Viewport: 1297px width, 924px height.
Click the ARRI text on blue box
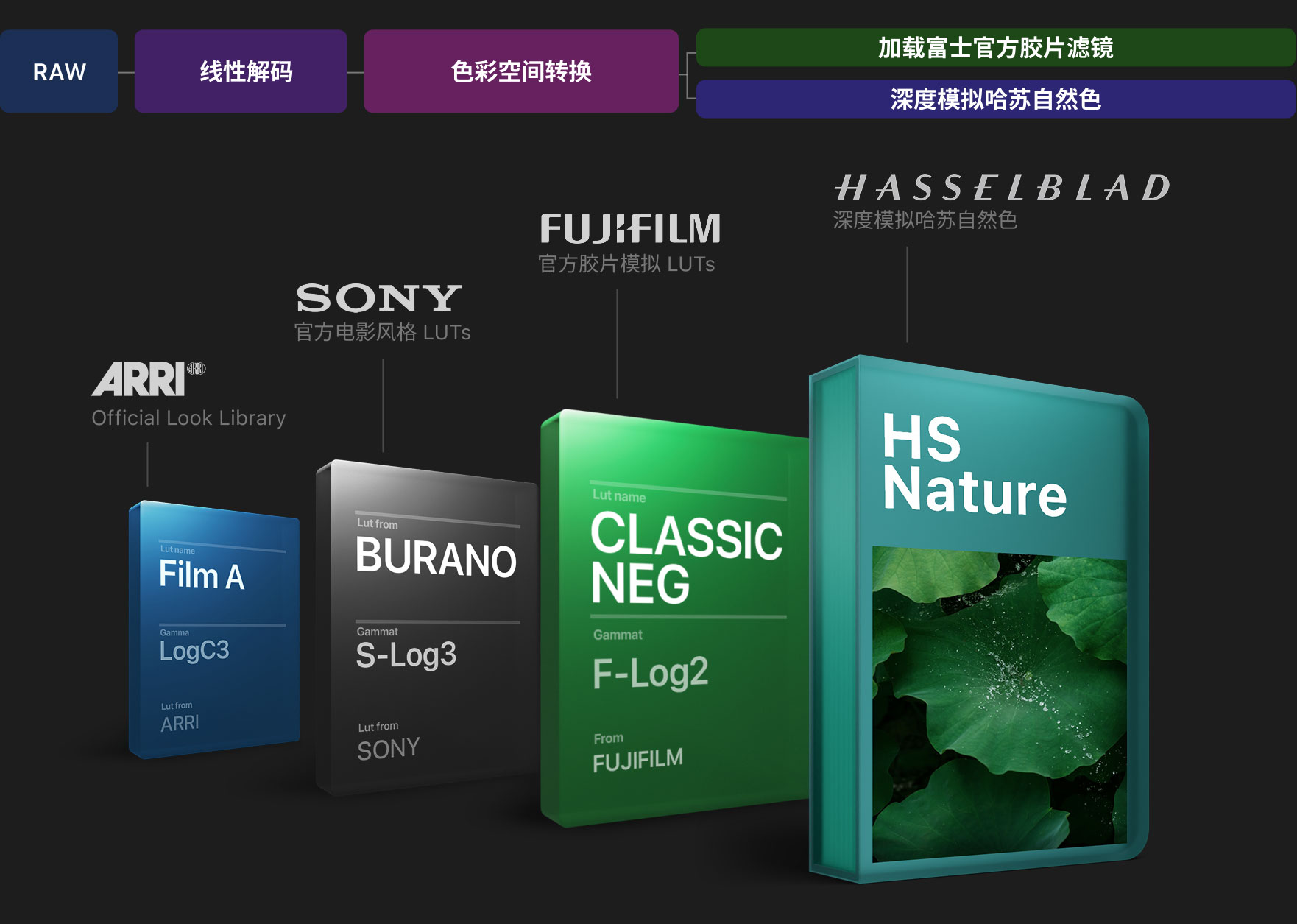[180, 723]
